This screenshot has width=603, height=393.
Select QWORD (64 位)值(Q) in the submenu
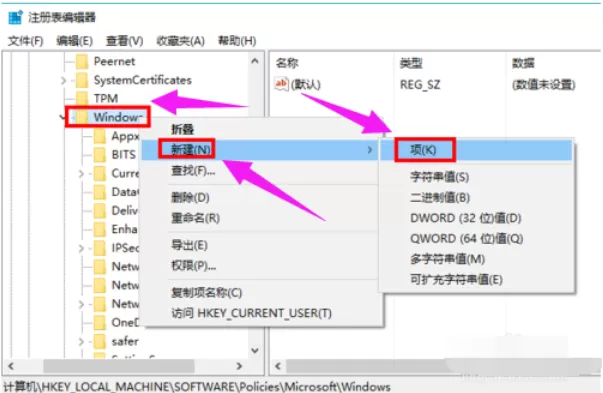point(476,238)
